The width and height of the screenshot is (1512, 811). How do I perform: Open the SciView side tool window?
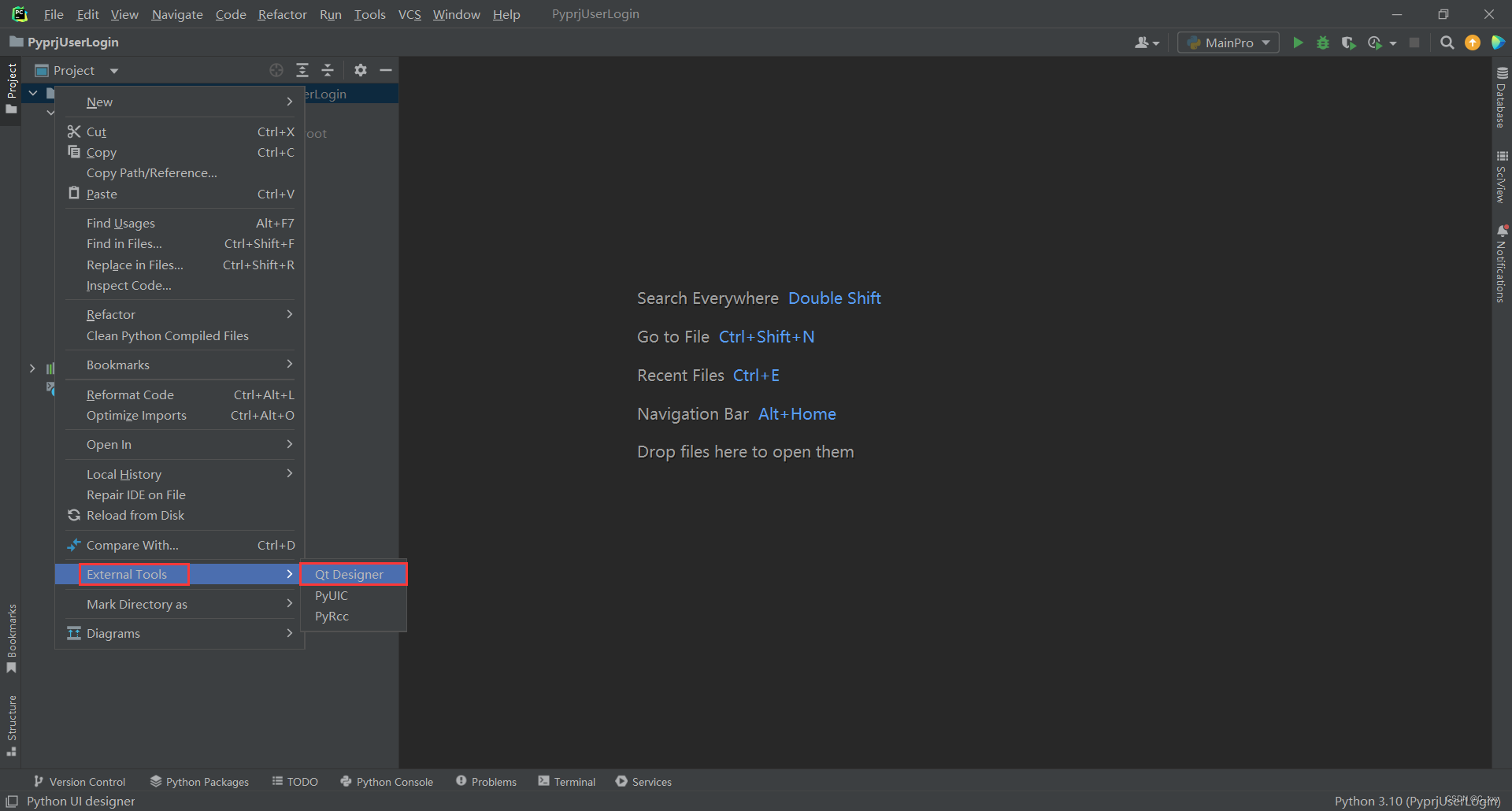pos(1502,177)
